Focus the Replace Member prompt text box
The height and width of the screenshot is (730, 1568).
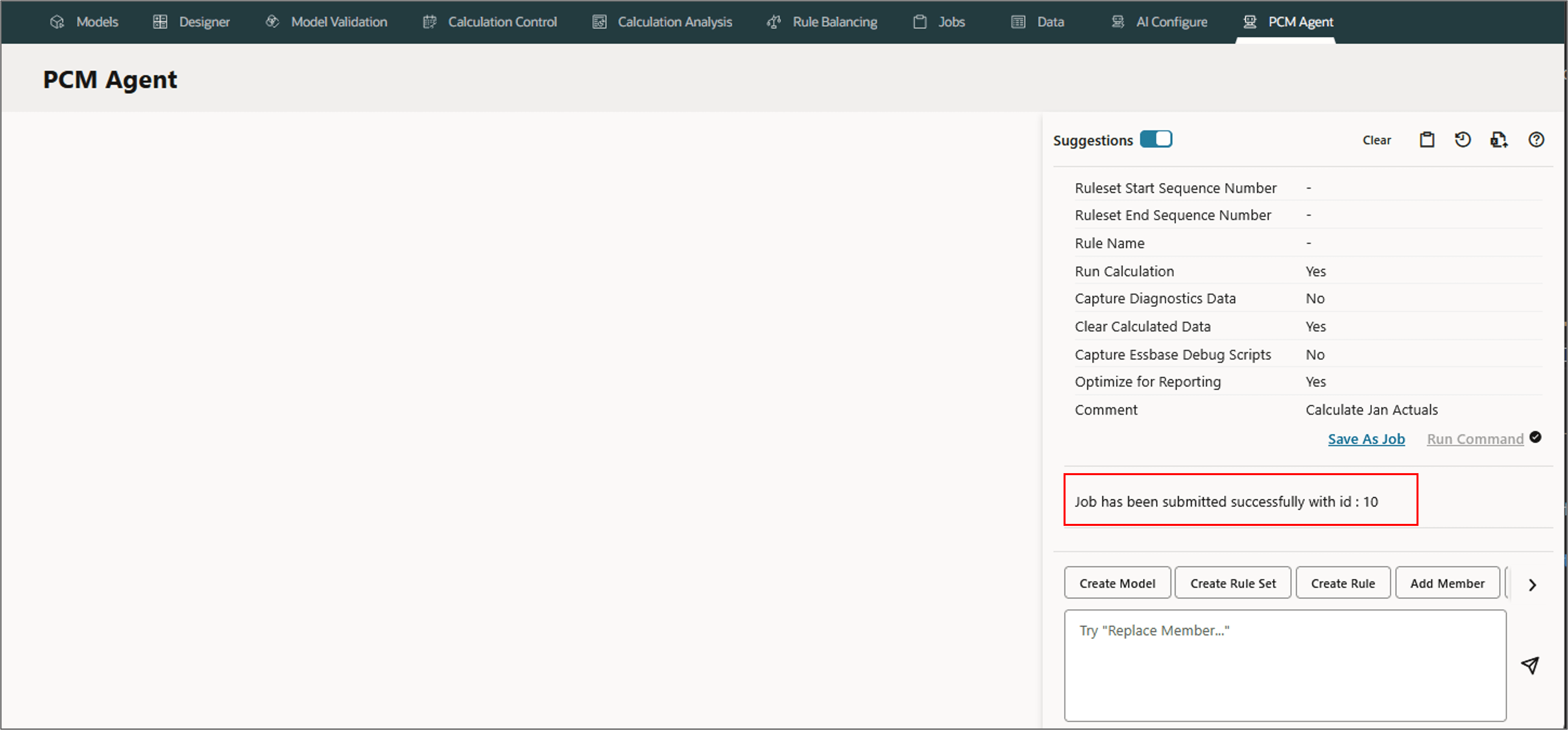click(x=1284, y=665)
